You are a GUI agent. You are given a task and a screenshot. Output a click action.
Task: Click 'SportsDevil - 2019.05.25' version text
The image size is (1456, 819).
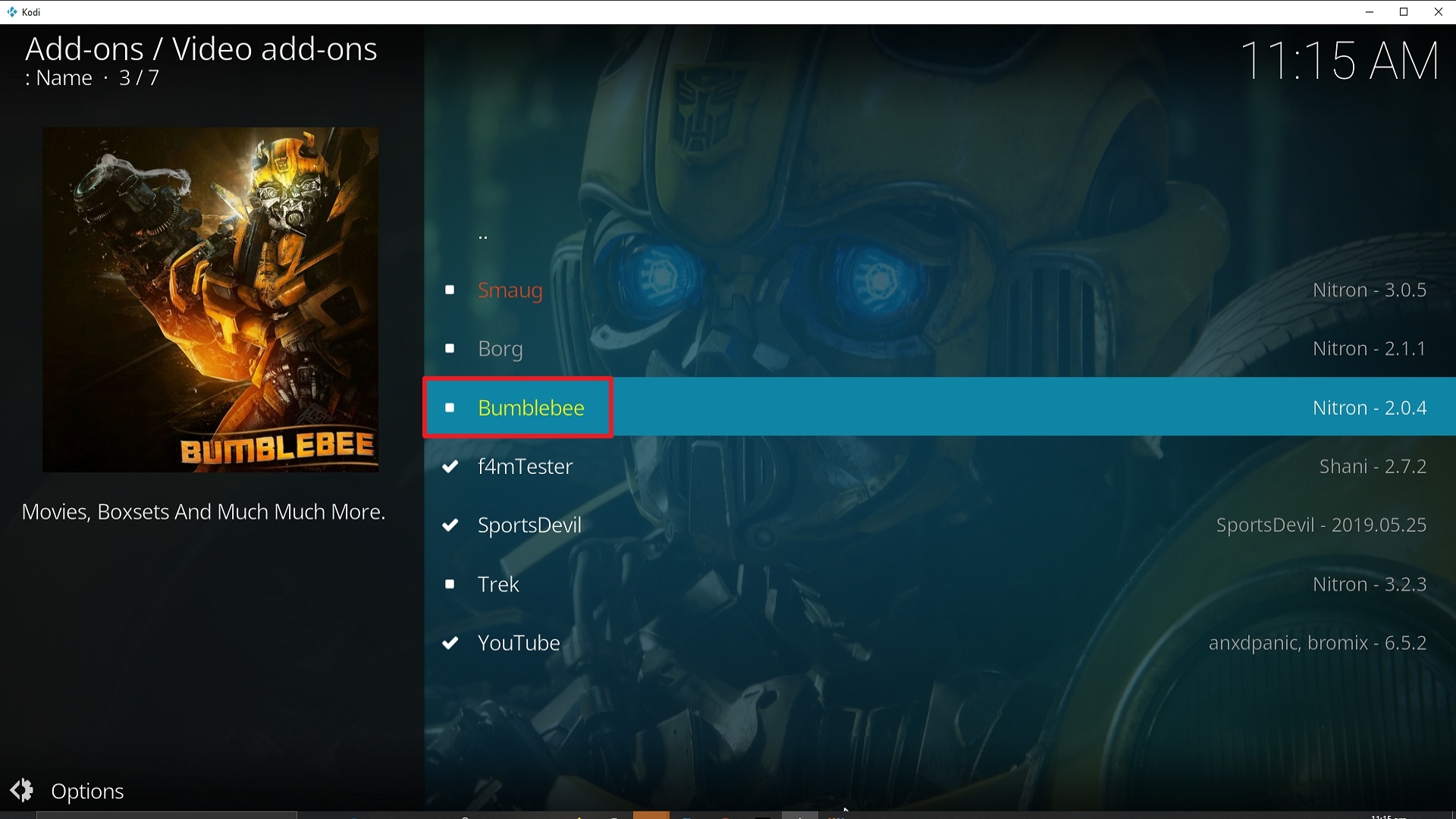click(1321, 525)
